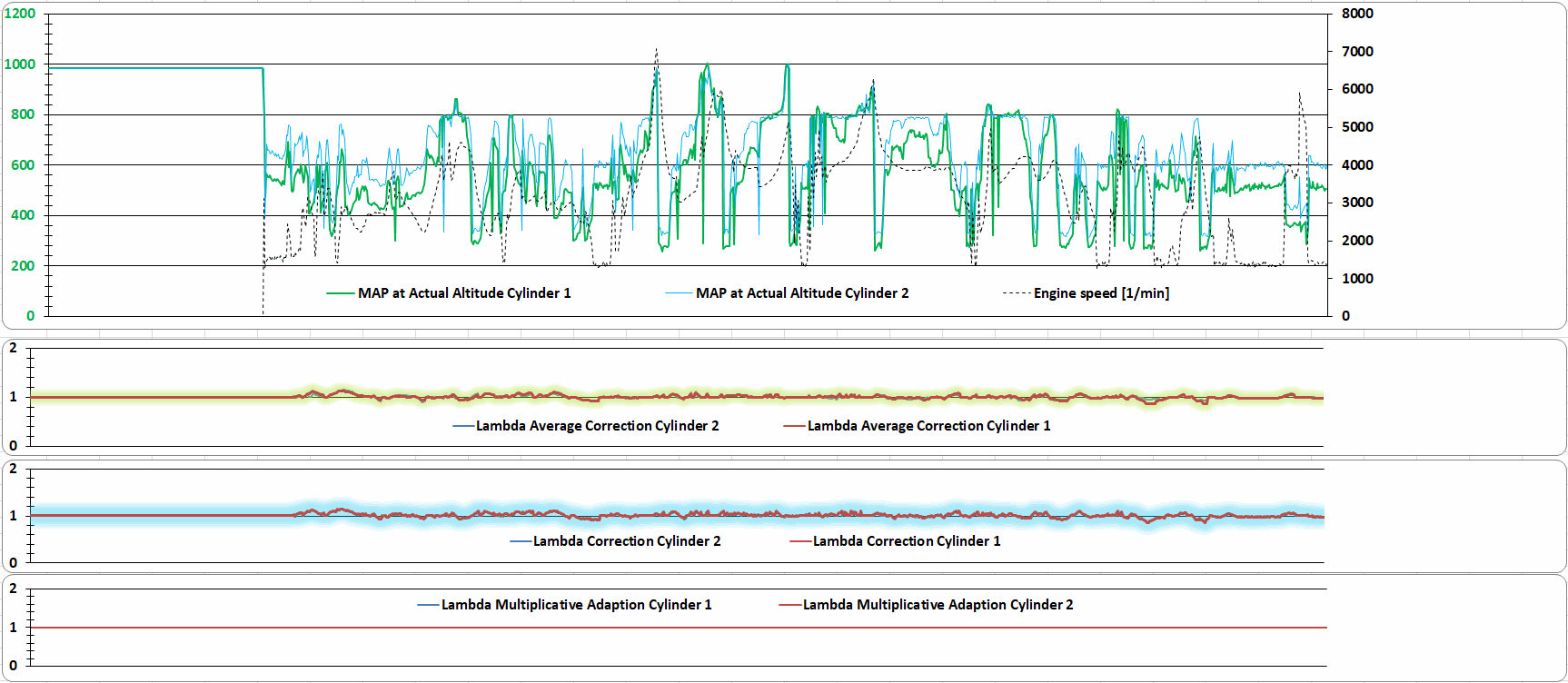Click the green 200 label on the MAP axis
The height and width of the screenshot is (683, 1568).
click(24, 266)
